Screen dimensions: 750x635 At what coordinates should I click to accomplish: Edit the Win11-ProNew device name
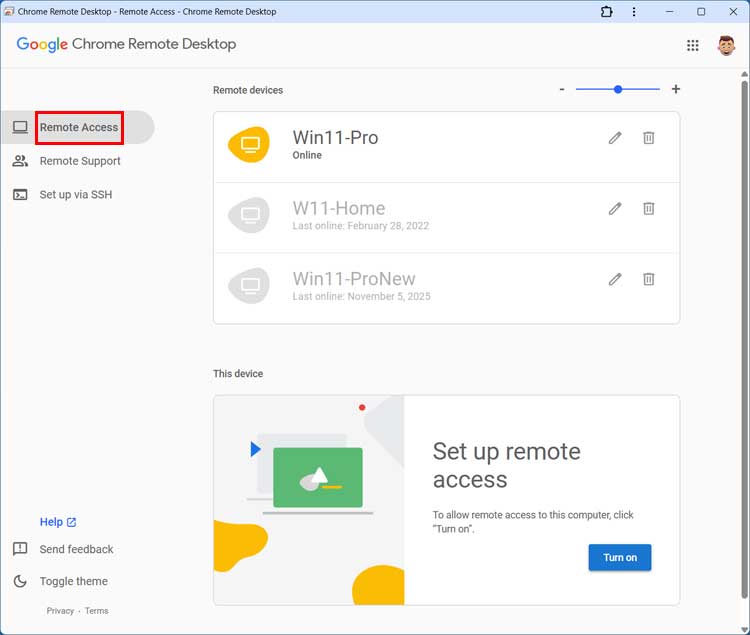(x=615, y=279)
